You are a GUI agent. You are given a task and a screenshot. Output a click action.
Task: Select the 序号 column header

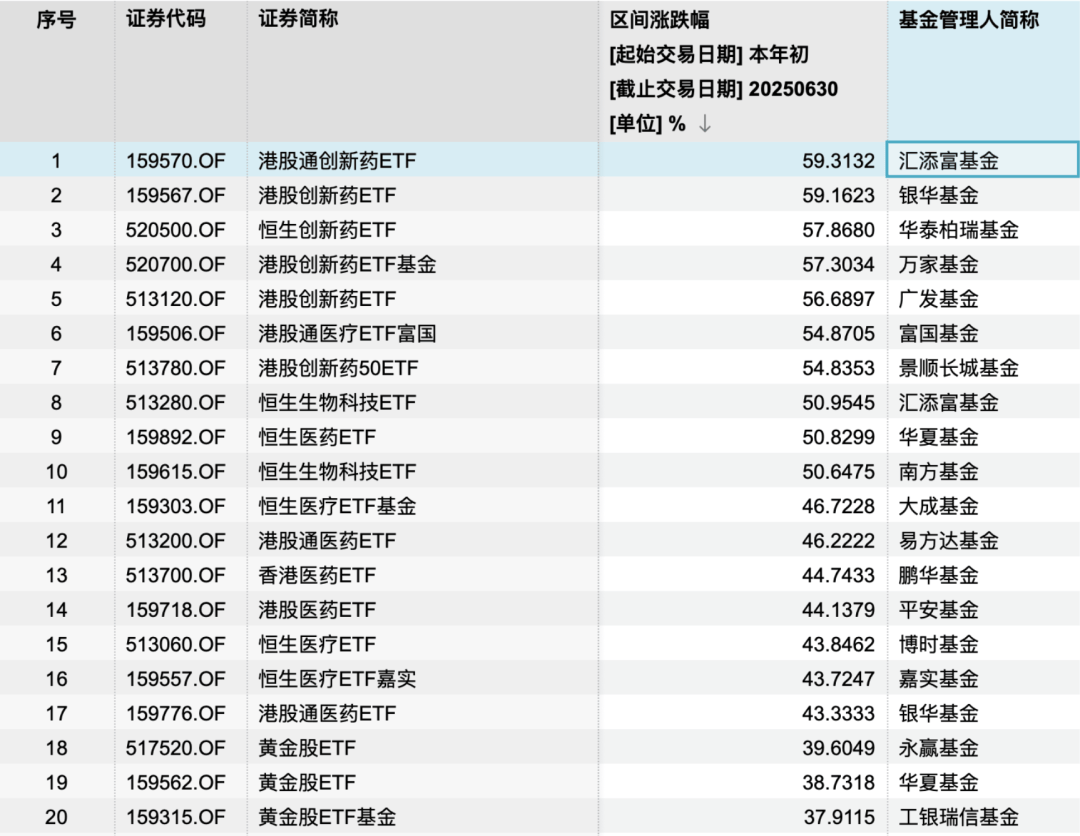(x=56, y=20)
